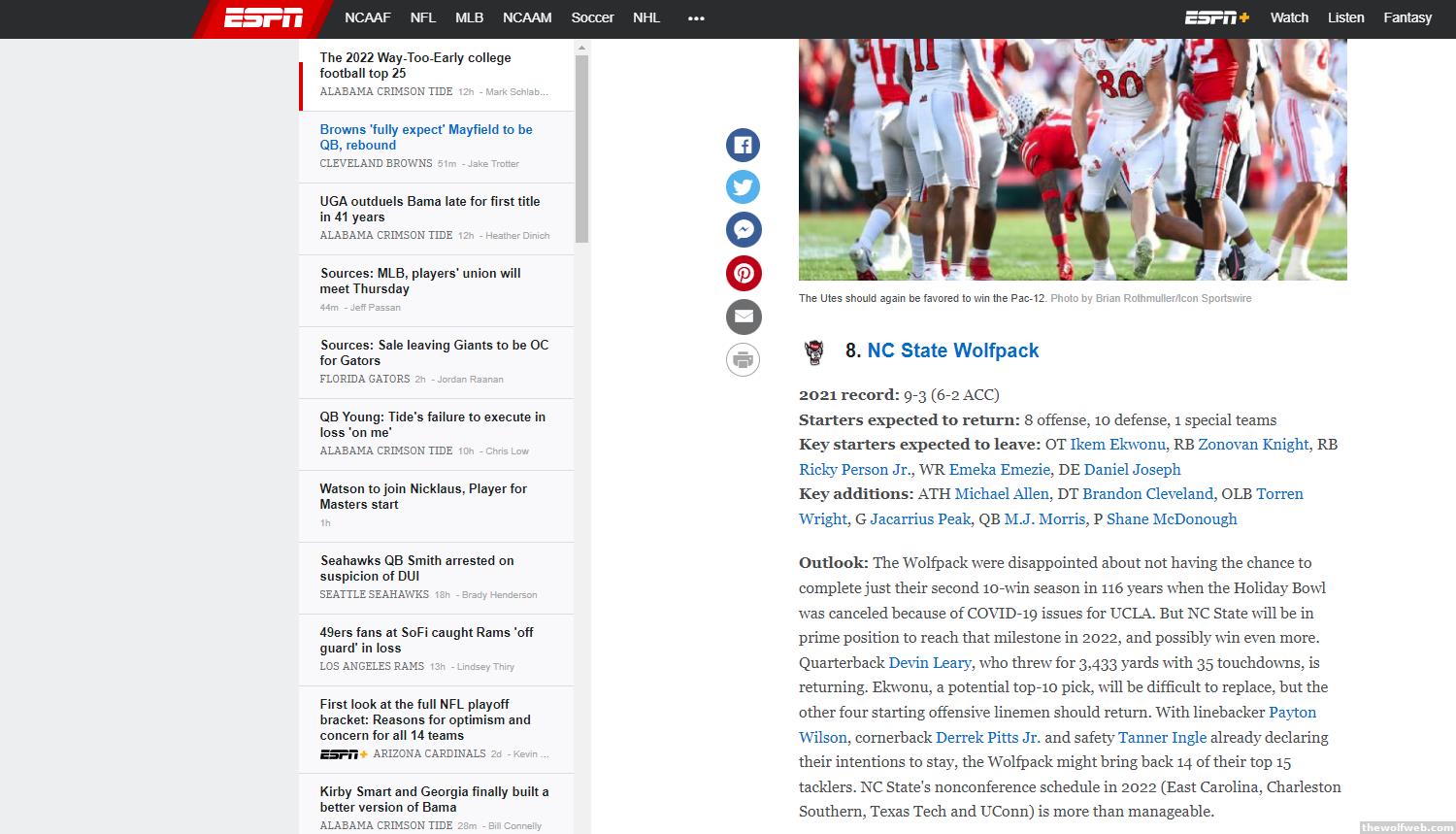Go to Listen in the header

pos(1345,17)
